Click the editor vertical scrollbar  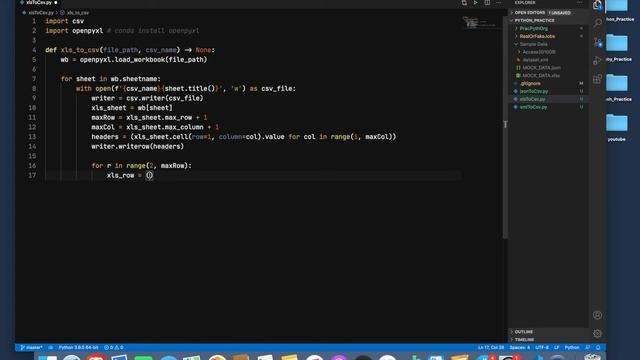(505, 127)
